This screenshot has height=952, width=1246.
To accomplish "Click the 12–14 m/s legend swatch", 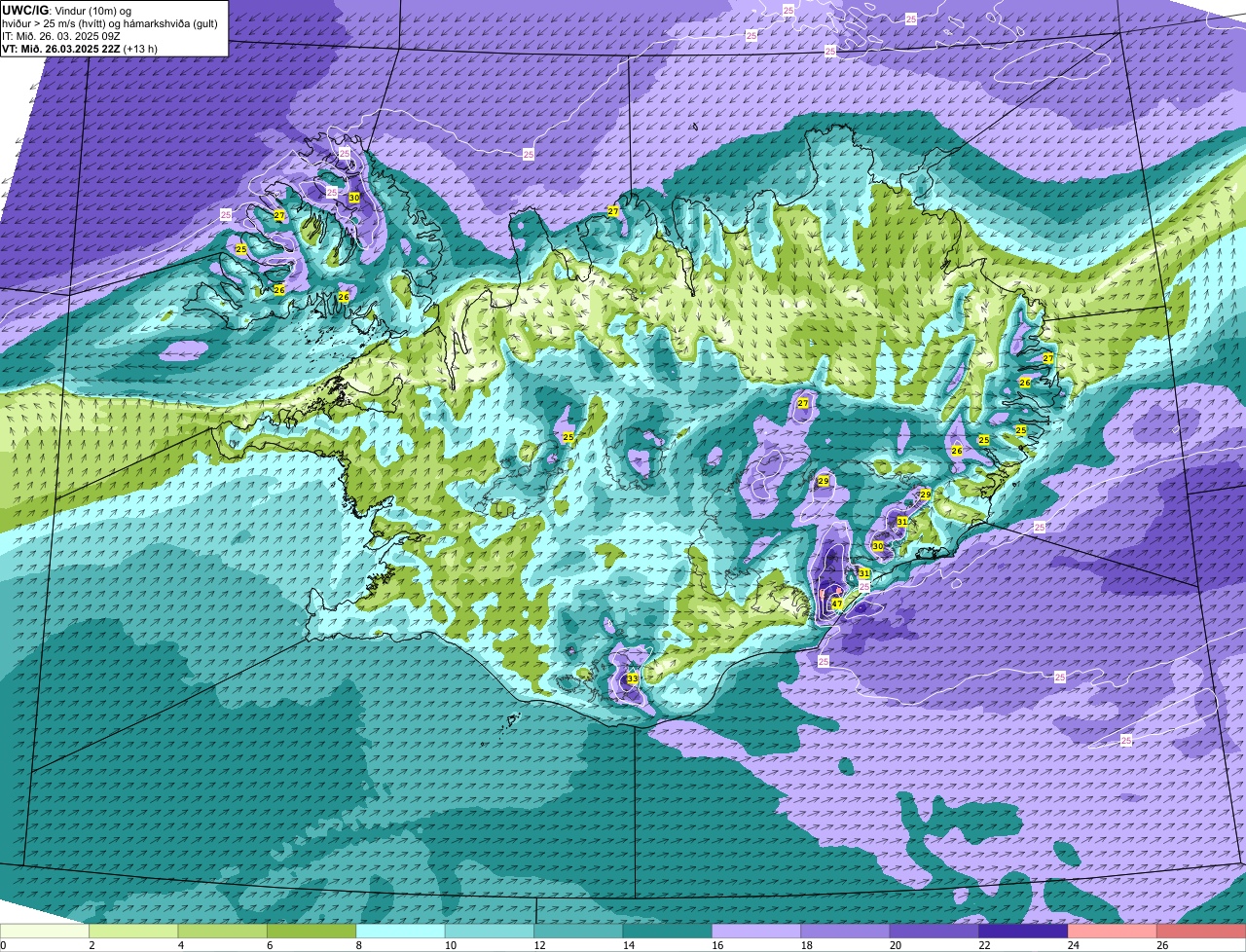I will [x=579, y=932].
